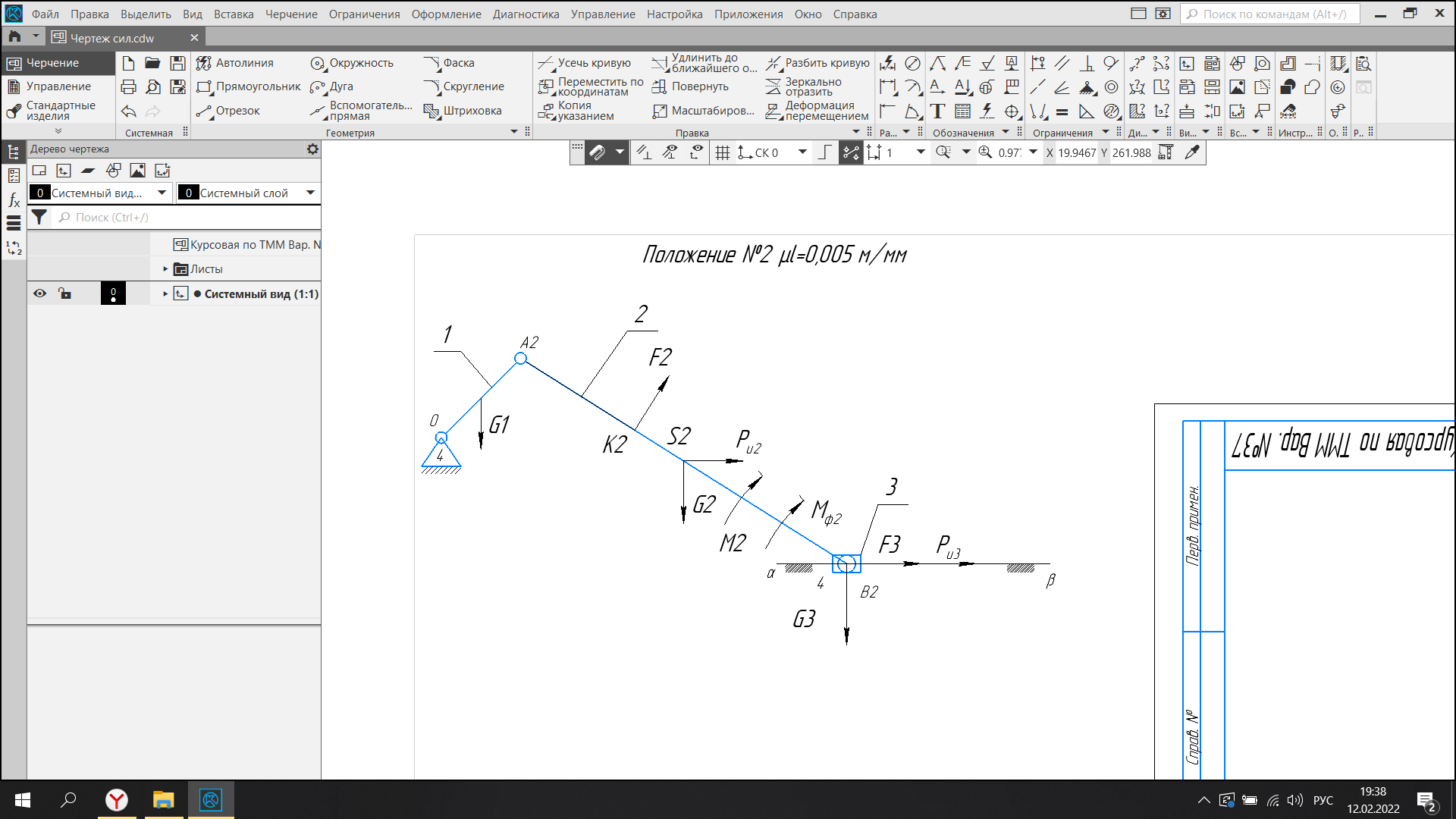Click the home screen icon
The width and height of the screenshot is (1456, 819).
click(x=14, y=36)
